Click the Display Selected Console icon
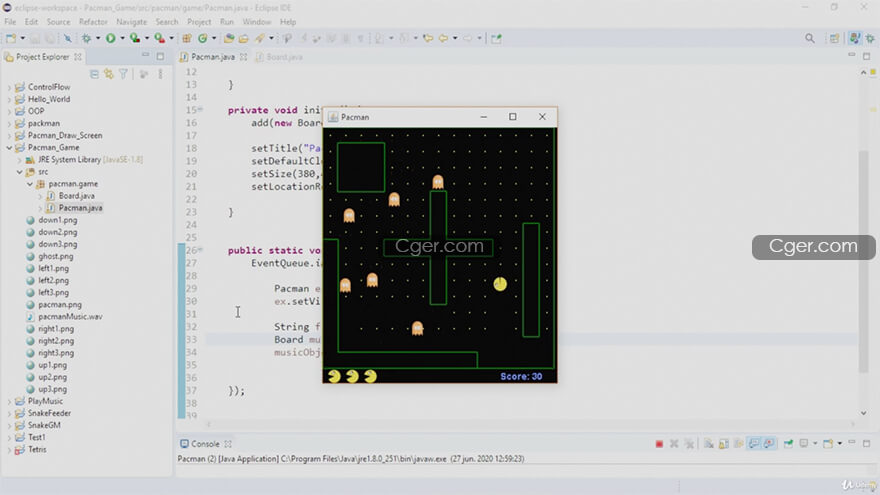The height and width of the screenshot is (495, 880). [804, 444]
